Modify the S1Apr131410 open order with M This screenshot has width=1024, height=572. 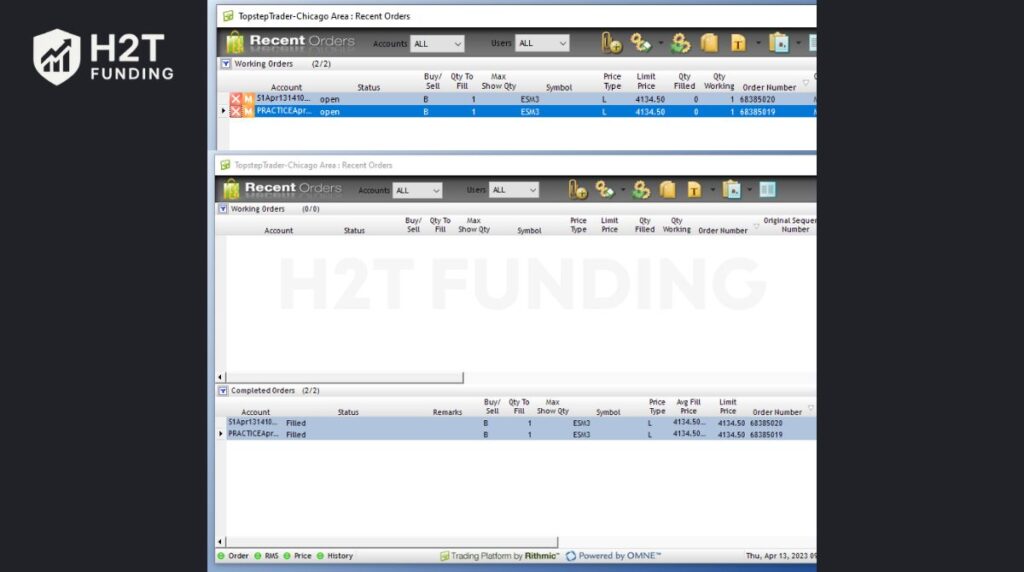248,99
